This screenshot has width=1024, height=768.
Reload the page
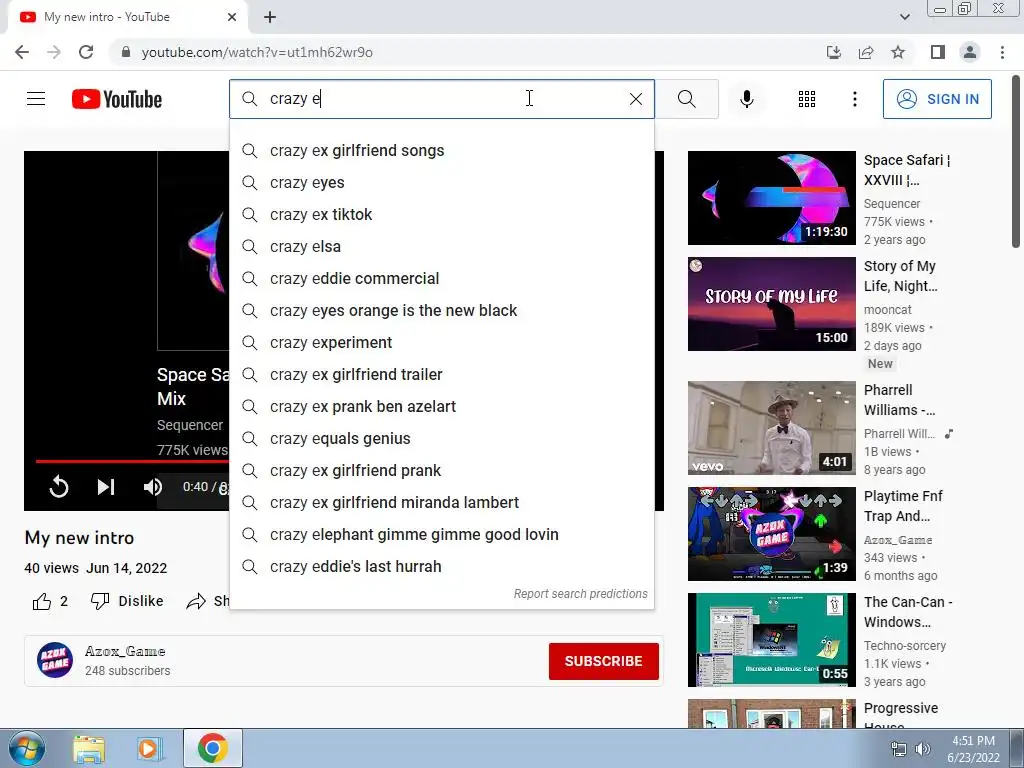point(86,52)
